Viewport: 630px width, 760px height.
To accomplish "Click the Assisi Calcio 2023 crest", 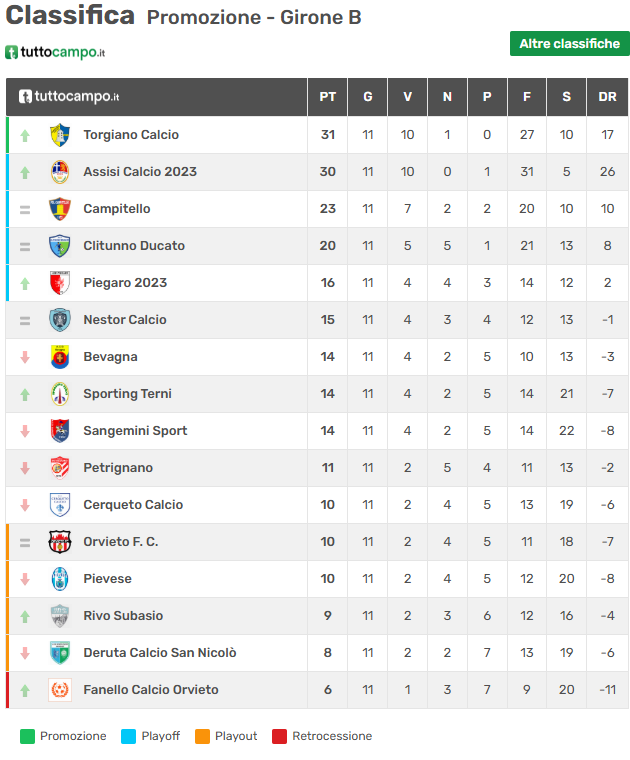I will [60, 172].
